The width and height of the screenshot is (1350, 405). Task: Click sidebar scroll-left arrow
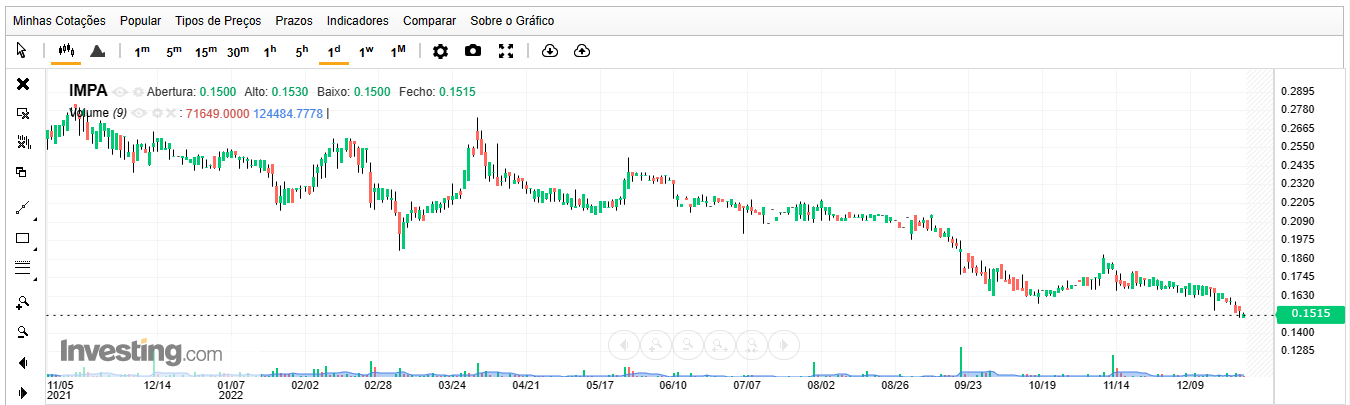[x=23, y=362]
